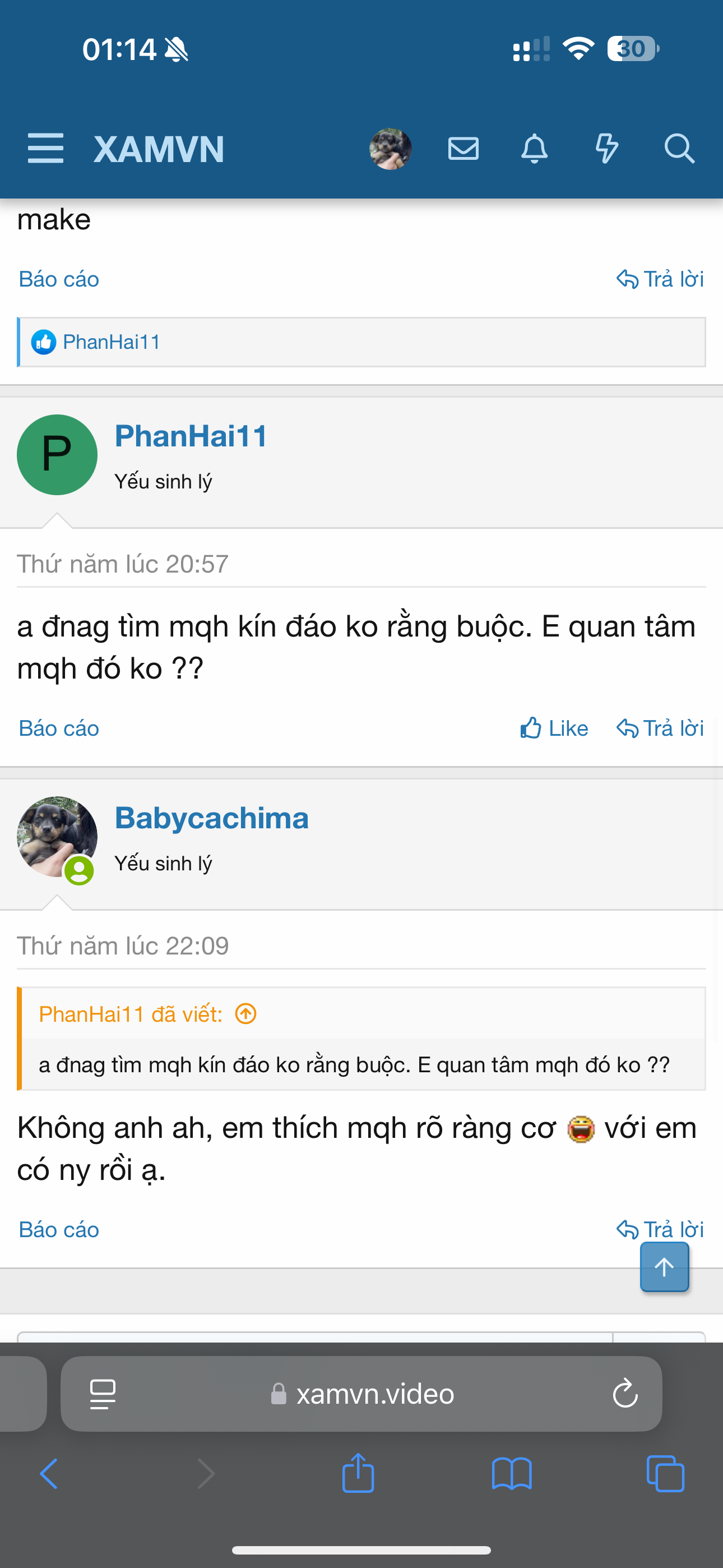The height and width of the screenshot is (1568, 723).
Task: Open the notifications bell icon
Action: pyautogui.click(x=534, y=149)
